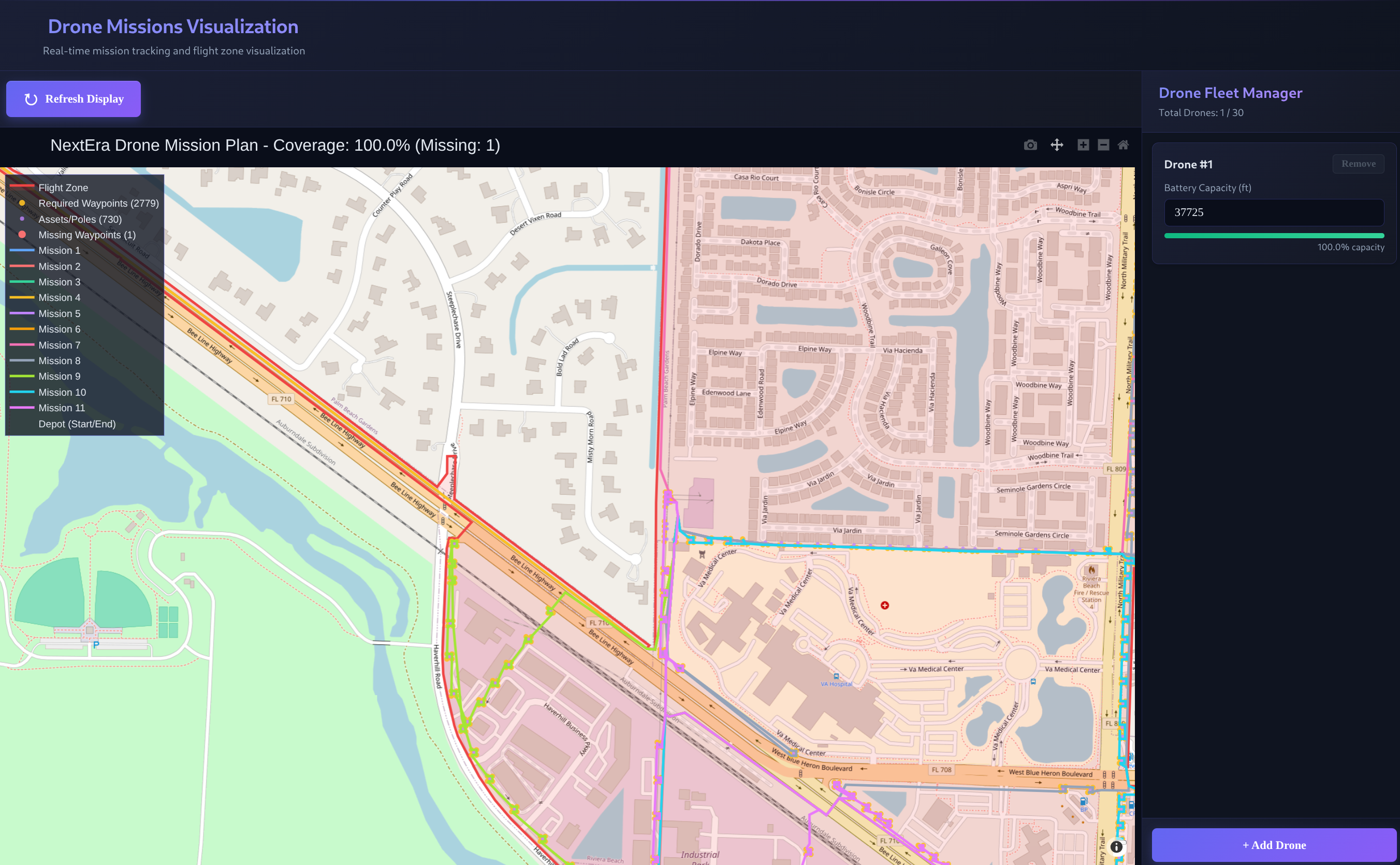Activate the Pan tool in the modebar
The width and height of the screenshot is (1400, 865).
coord(1057,146)
